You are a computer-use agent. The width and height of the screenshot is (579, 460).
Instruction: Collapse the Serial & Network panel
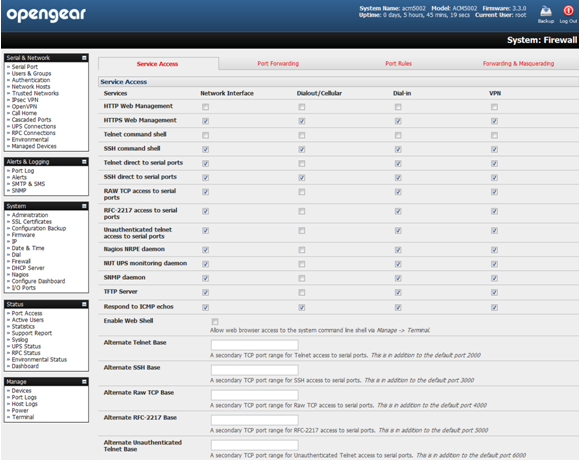[84, 58]
